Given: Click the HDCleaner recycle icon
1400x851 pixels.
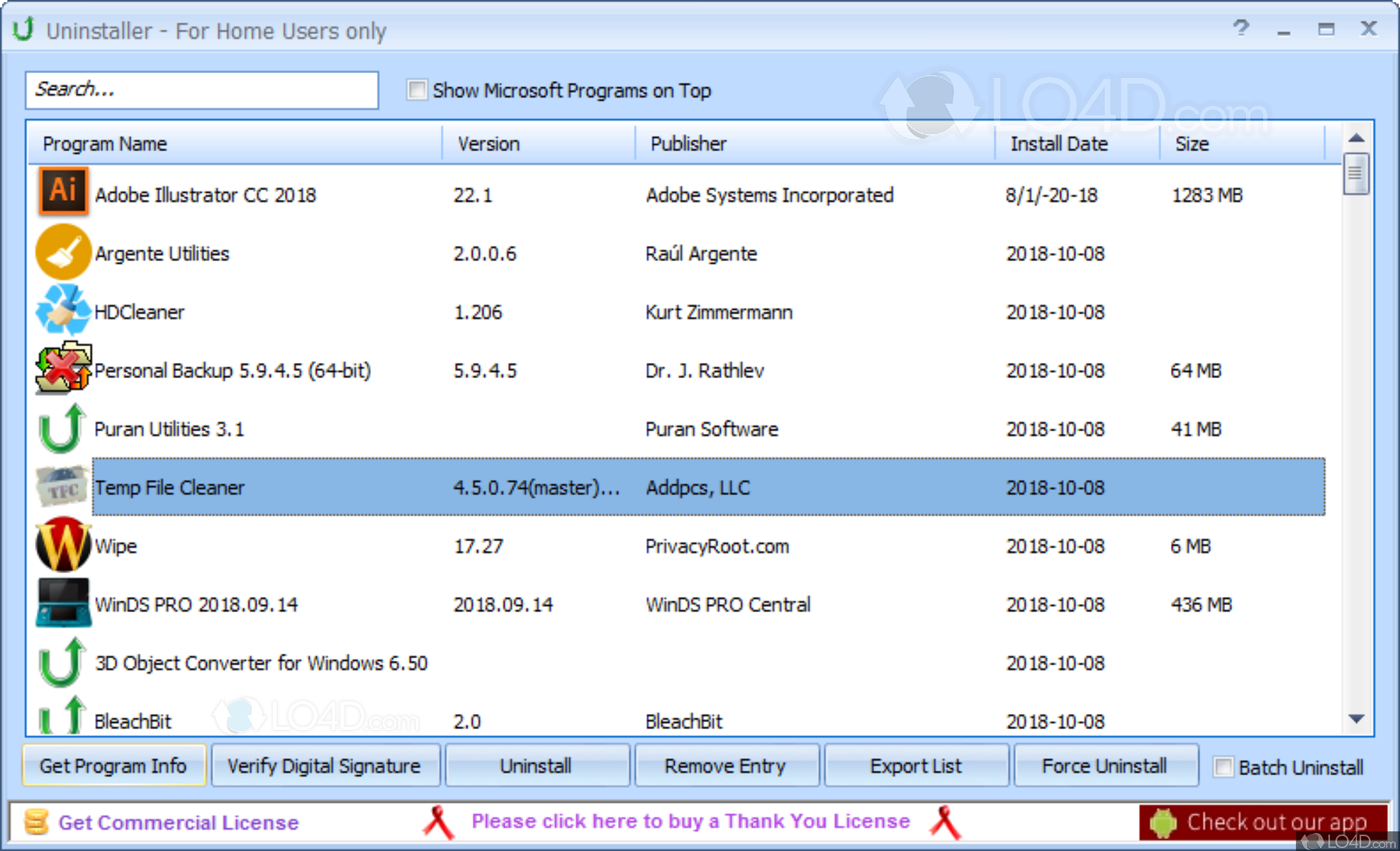Looking at the screenshot, I should click(x=63, y=310).
